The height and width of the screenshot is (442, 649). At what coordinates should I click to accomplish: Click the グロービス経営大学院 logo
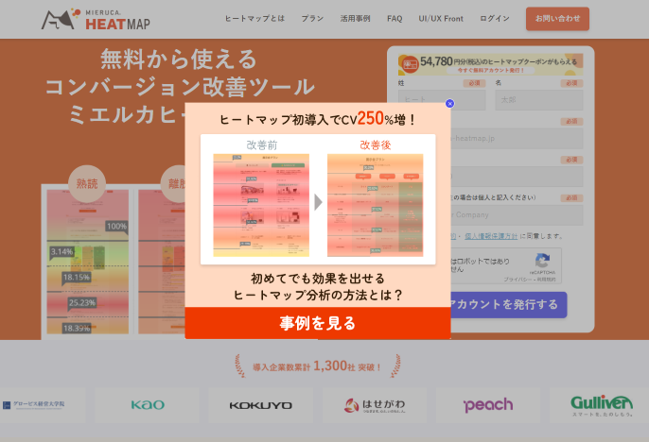pos(34,405)
